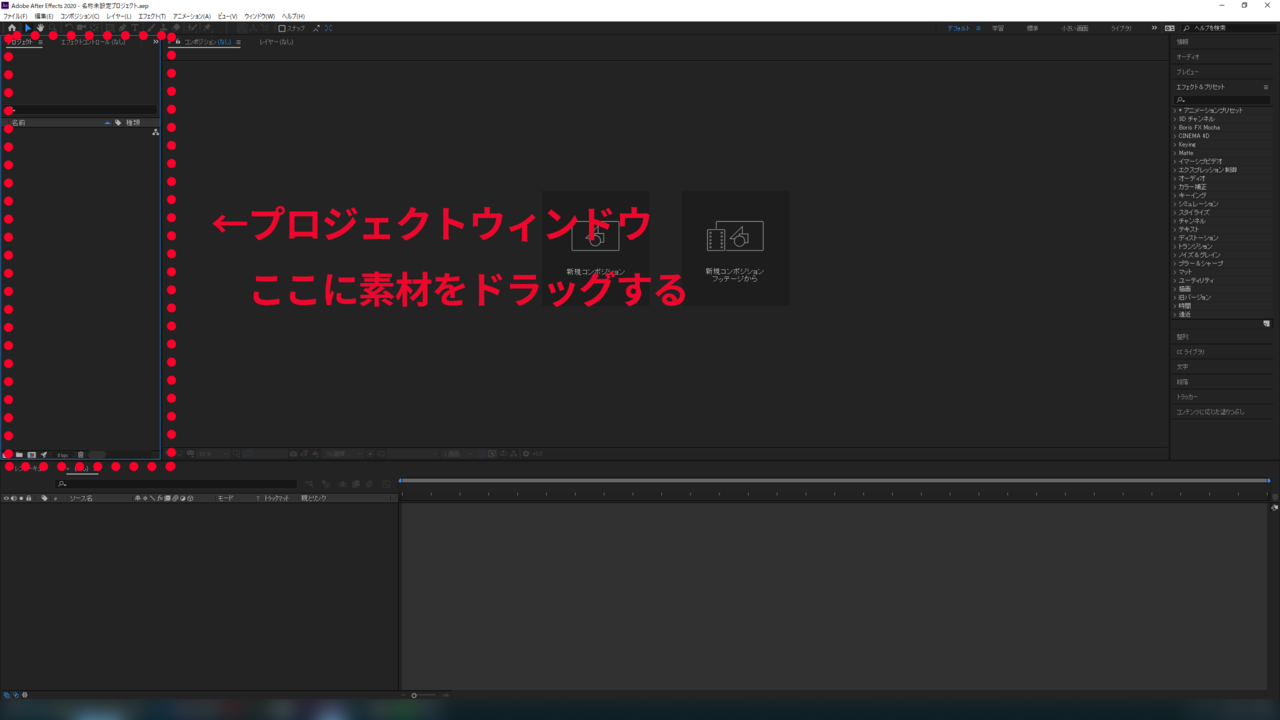Screen dimensions: 1280x720
Task: Open the アニメーション(A) menu
Action: click(x=192, y=16)
